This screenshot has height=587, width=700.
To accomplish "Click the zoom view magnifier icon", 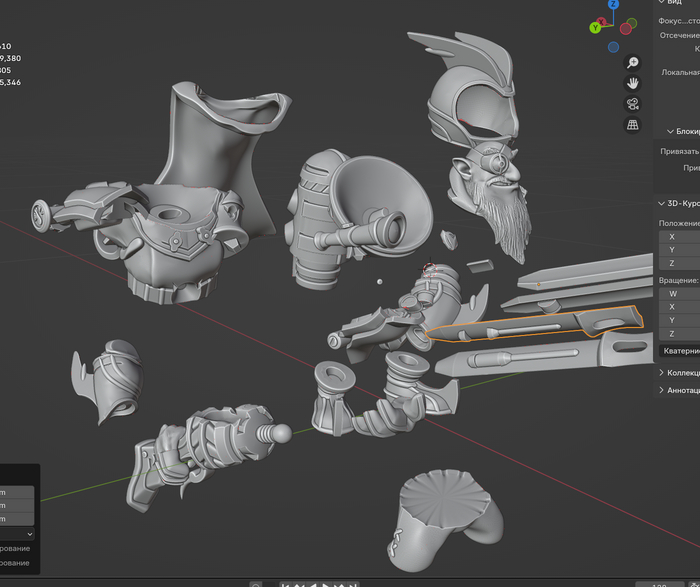I will 633,62.
